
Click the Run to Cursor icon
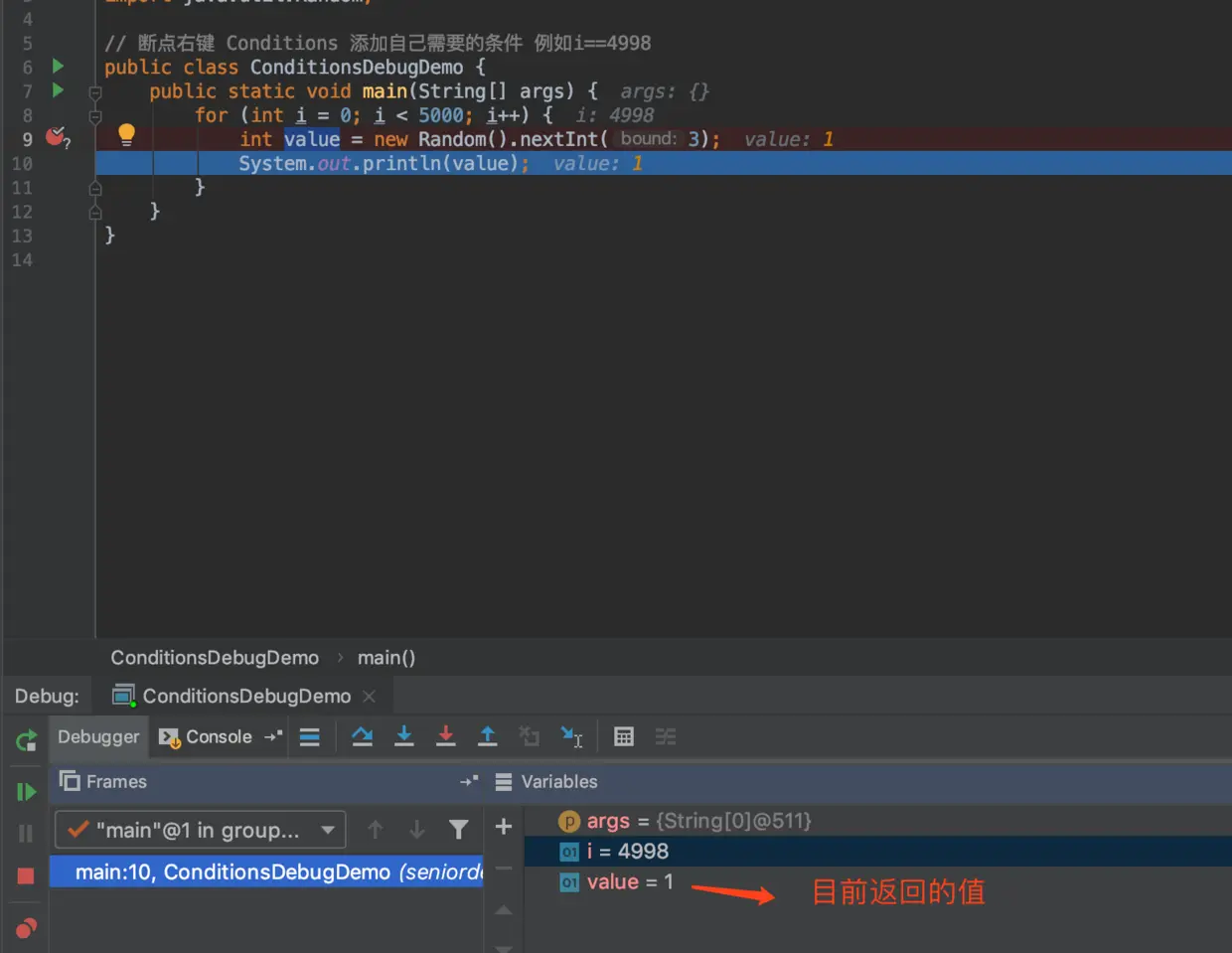[x=571, y=736]
